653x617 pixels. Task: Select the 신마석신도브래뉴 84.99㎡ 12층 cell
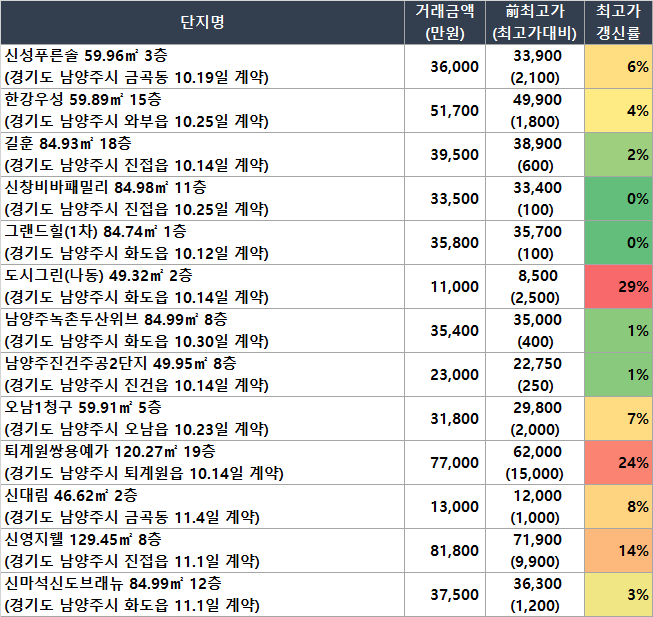click(202, 595)
